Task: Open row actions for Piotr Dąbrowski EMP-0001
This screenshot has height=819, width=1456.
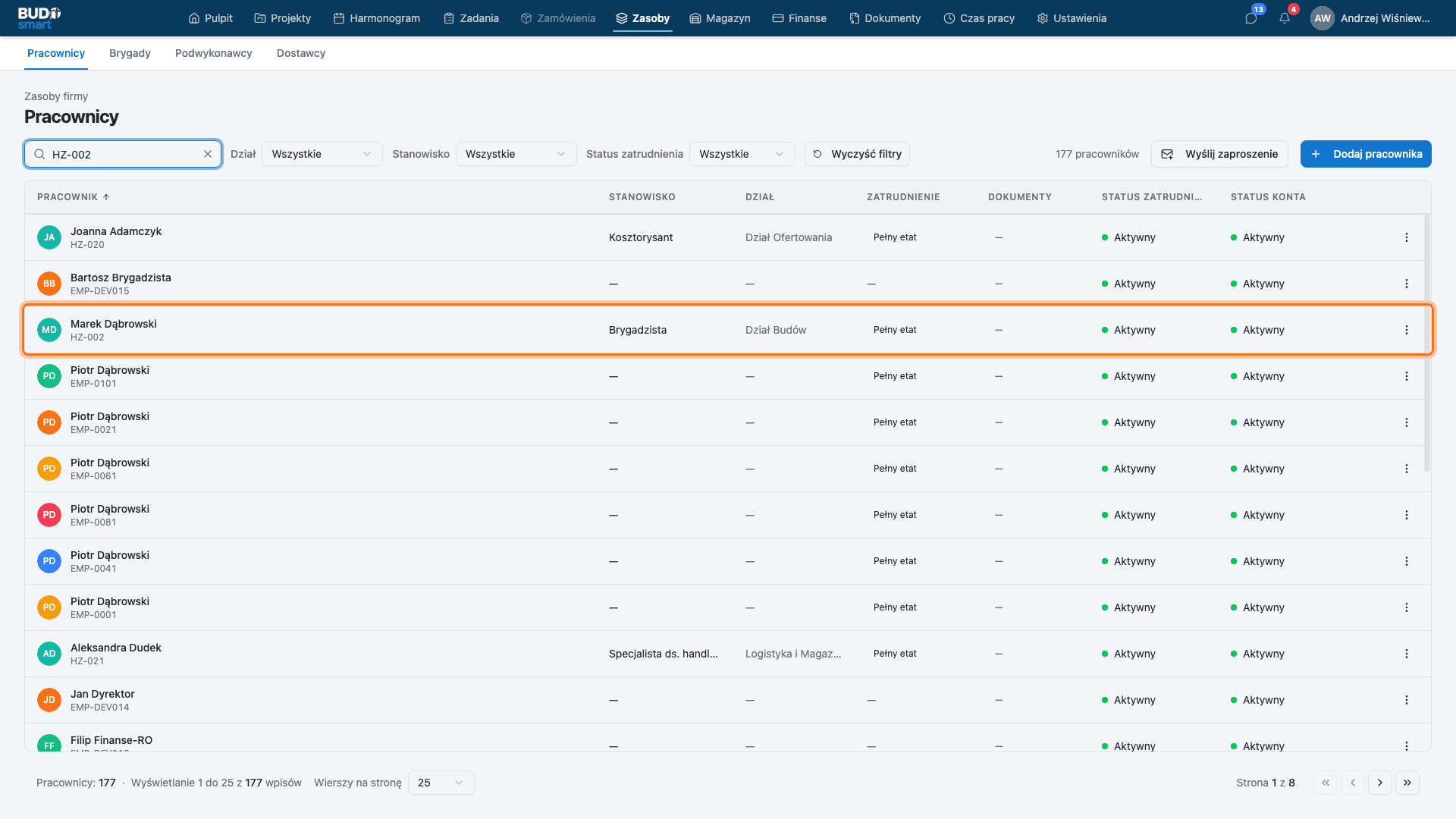Action: tap(1407, 607)
